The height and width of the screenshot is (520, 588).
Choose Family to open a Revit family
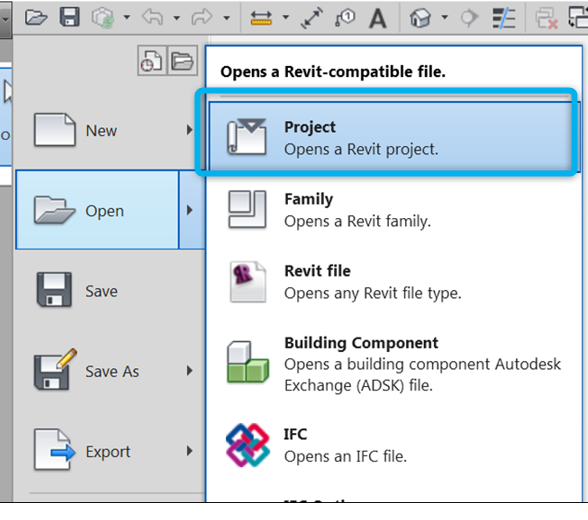point(390,210)
